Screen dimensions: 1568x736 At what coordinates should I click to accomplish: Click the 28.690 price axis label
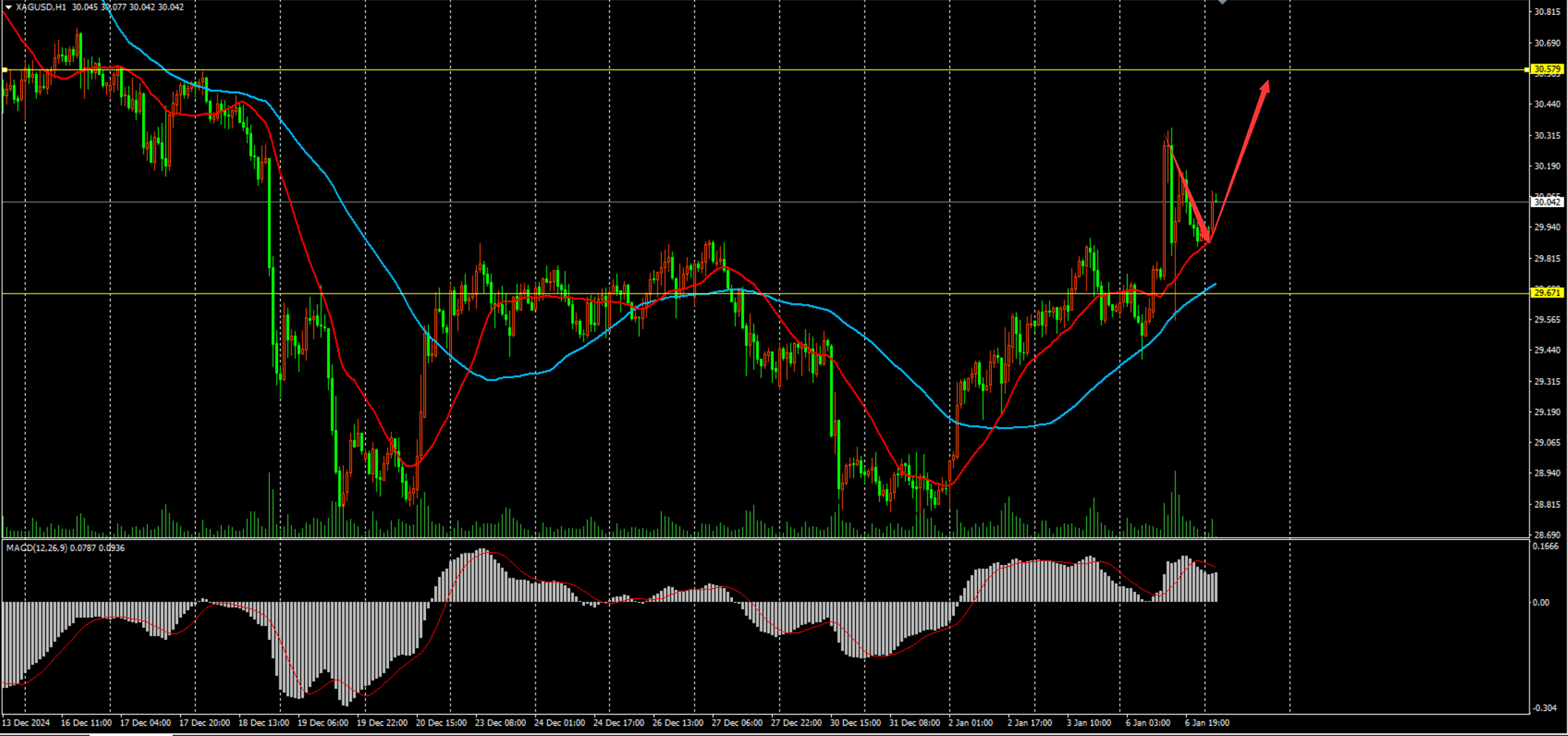click(x=1547, y=534)
